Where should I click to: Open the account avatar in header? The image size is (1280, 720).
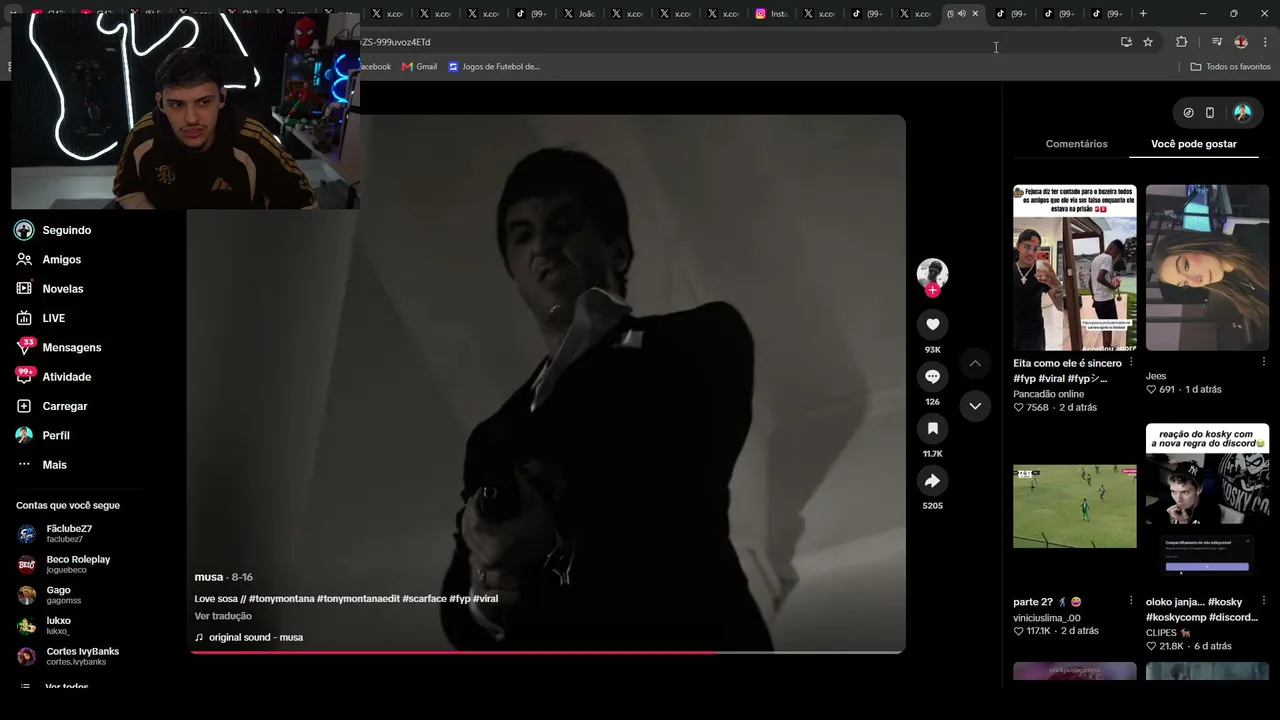pos(1243,113)
